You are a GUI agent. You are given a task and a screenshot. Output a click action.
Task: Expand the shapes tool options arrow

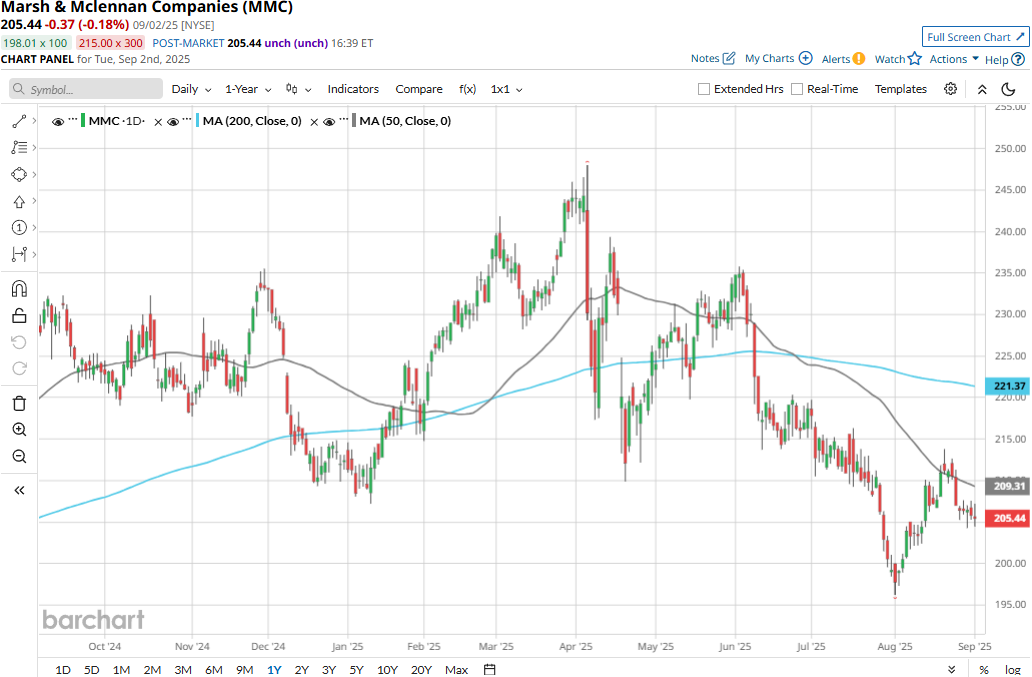click(34, 174)
